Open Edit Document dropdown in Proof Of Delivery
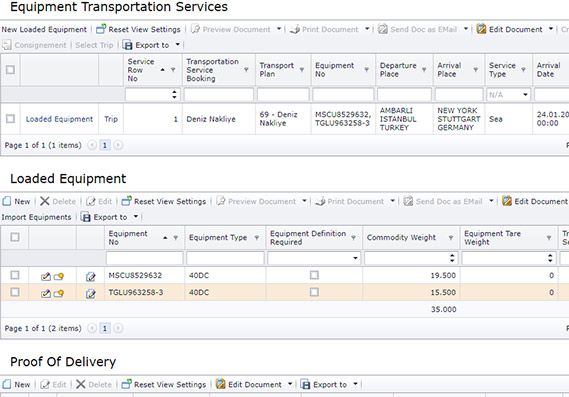Image resolution: width=569 pixels, height=397 pixels. click(290, 384)
